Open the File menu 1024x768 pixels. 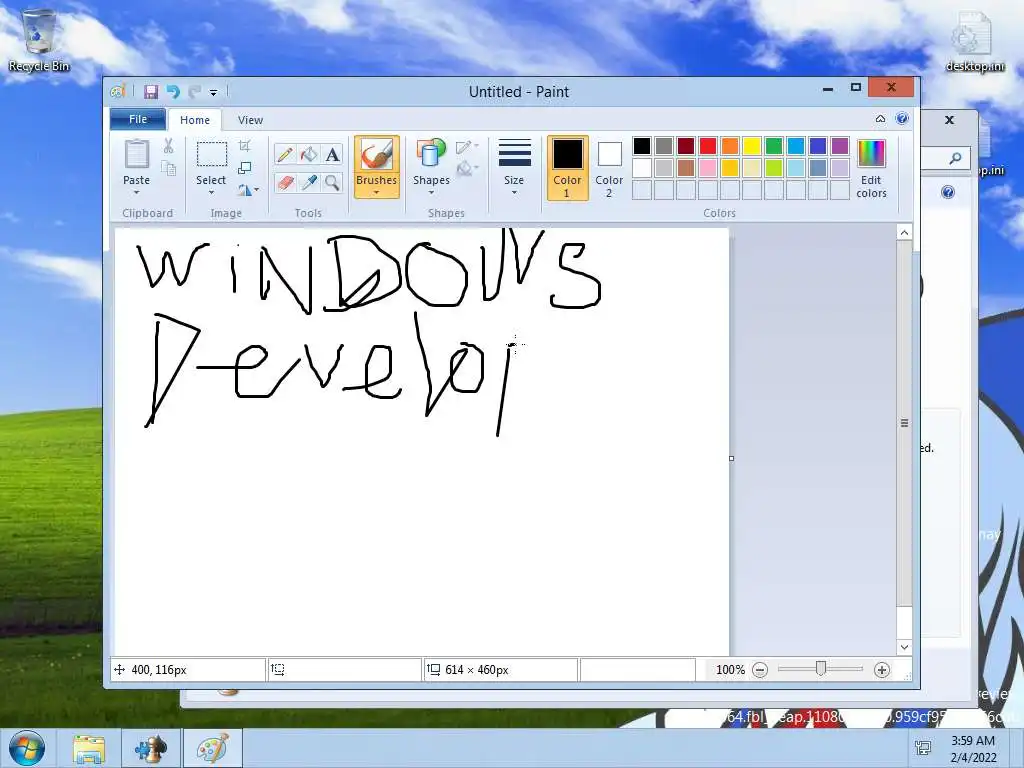(138, 119)
